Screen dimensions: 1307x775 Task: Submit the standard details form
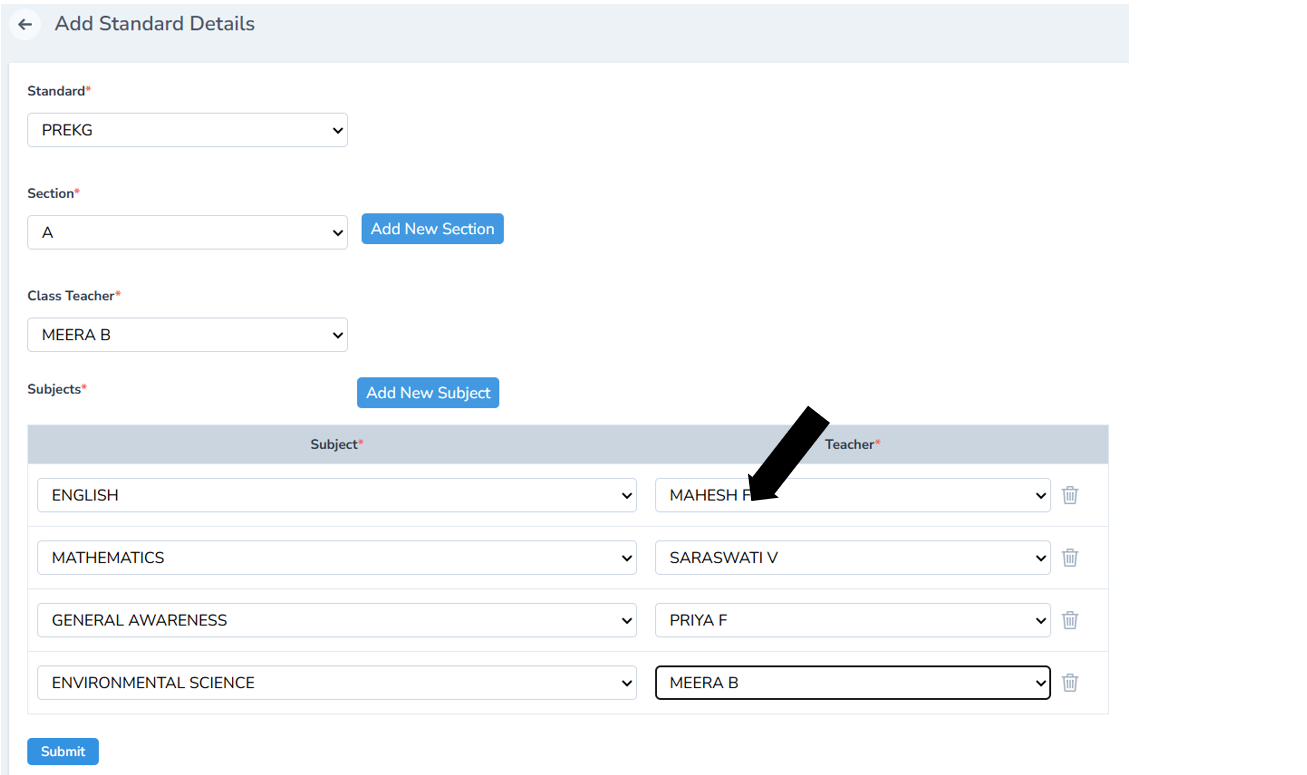tap(63, 751)
